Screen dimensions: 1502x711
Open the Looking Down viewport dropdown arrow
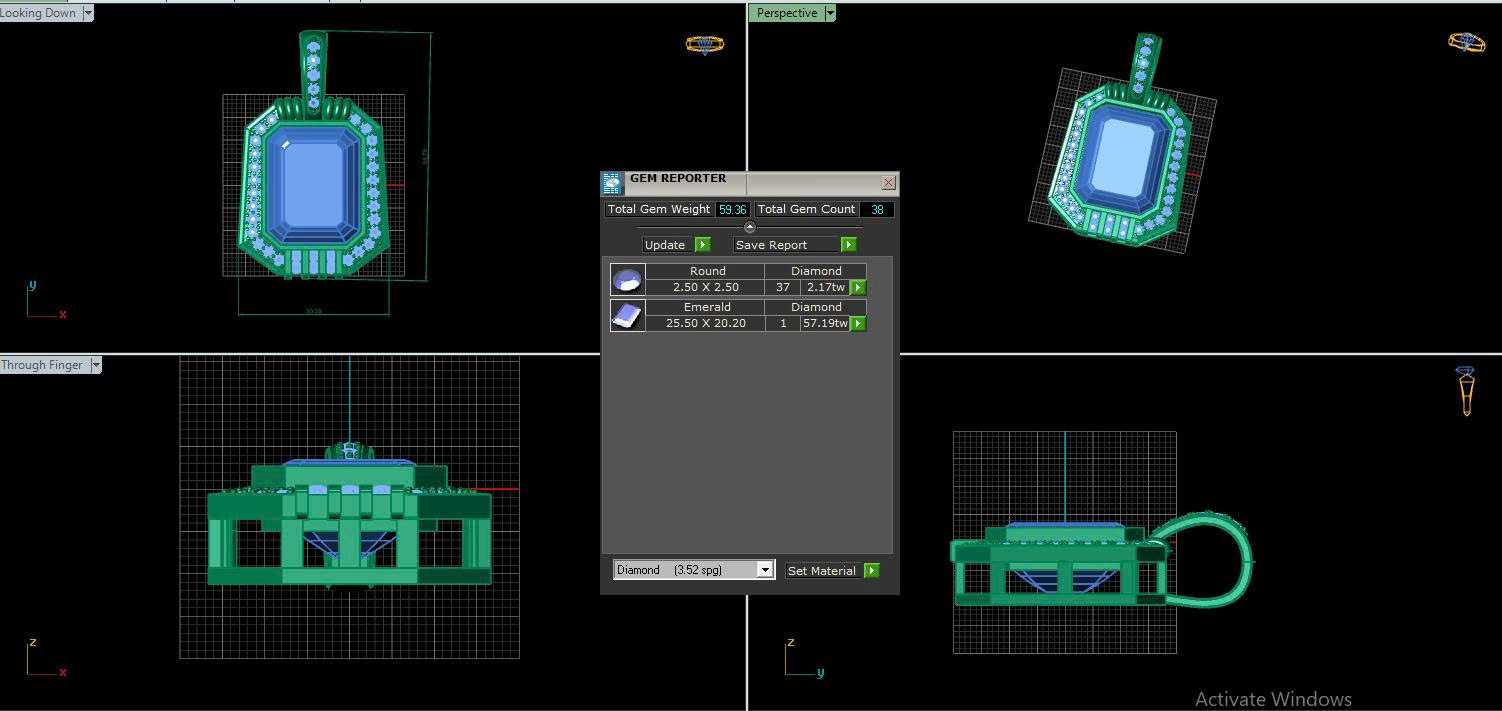88,13
